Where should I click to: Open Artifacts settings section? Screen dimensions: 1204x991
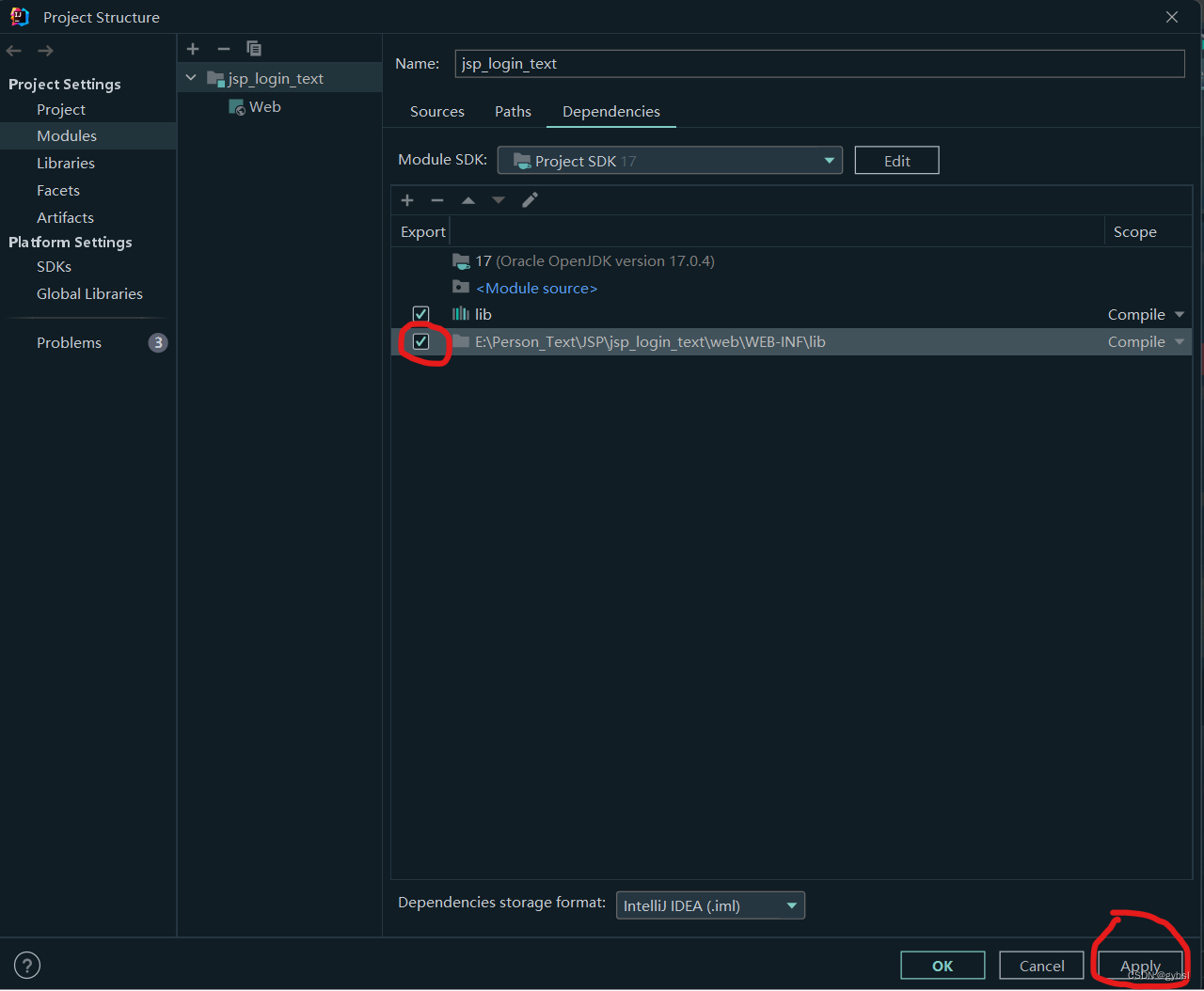click(65, 218)
